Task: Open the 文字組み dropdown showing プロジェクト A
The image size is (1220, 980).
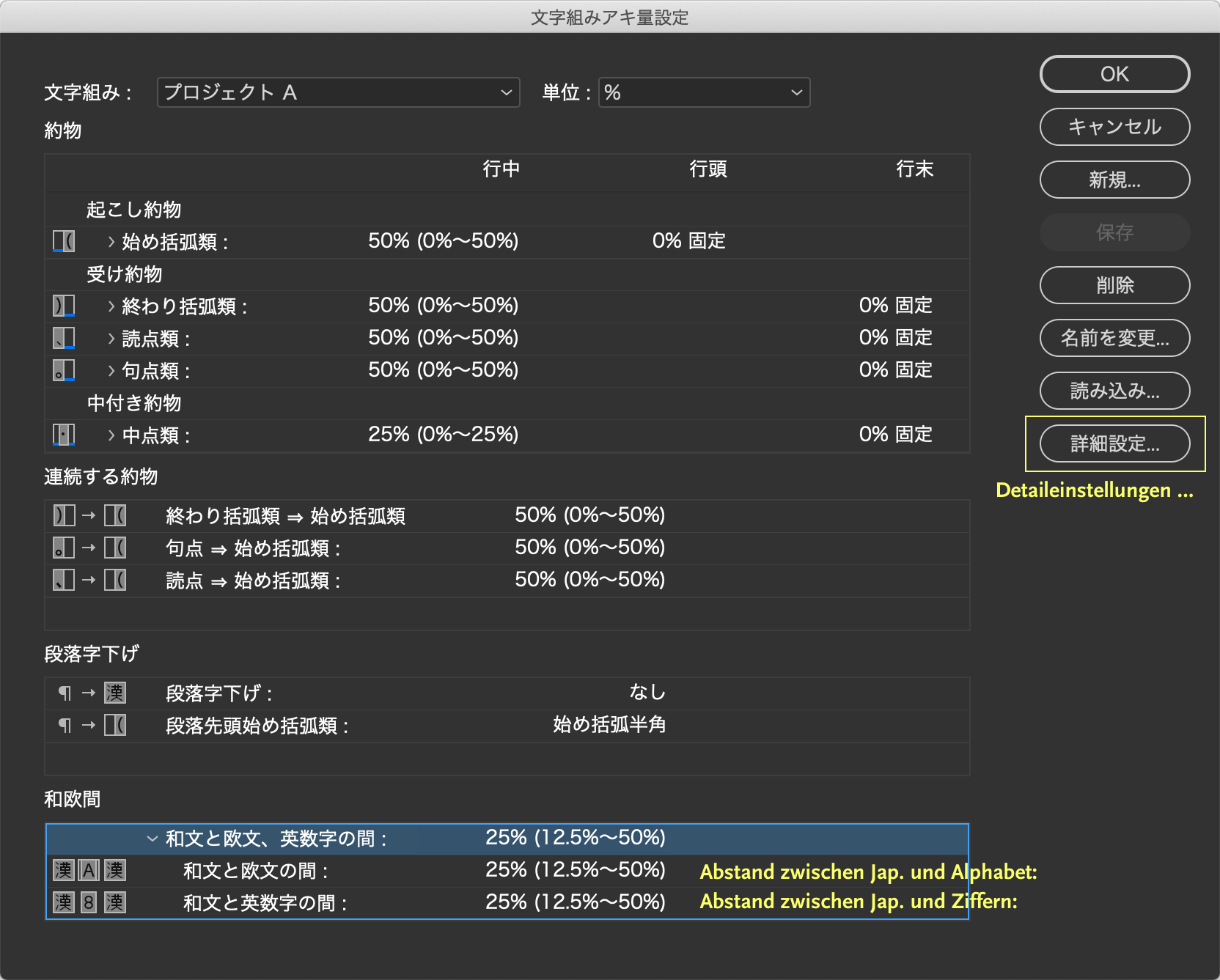Action: (x=338, y=92)
